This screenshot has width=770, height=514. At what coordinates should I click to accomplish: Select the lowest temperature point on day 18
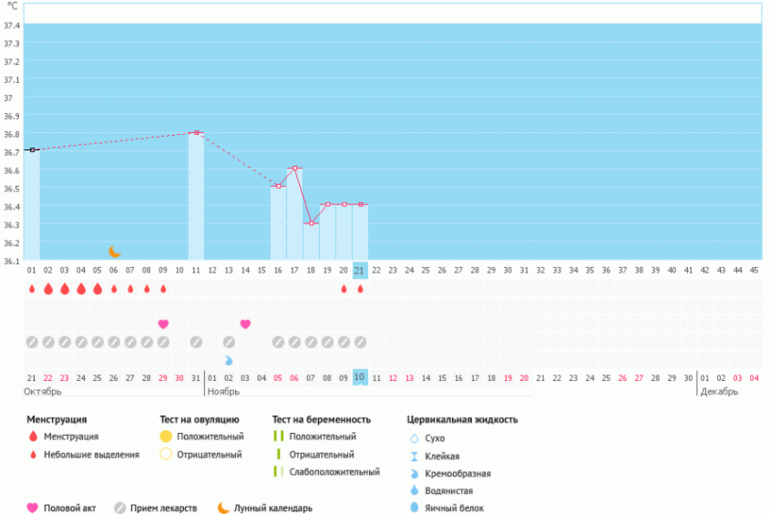(x=311, y=223)
